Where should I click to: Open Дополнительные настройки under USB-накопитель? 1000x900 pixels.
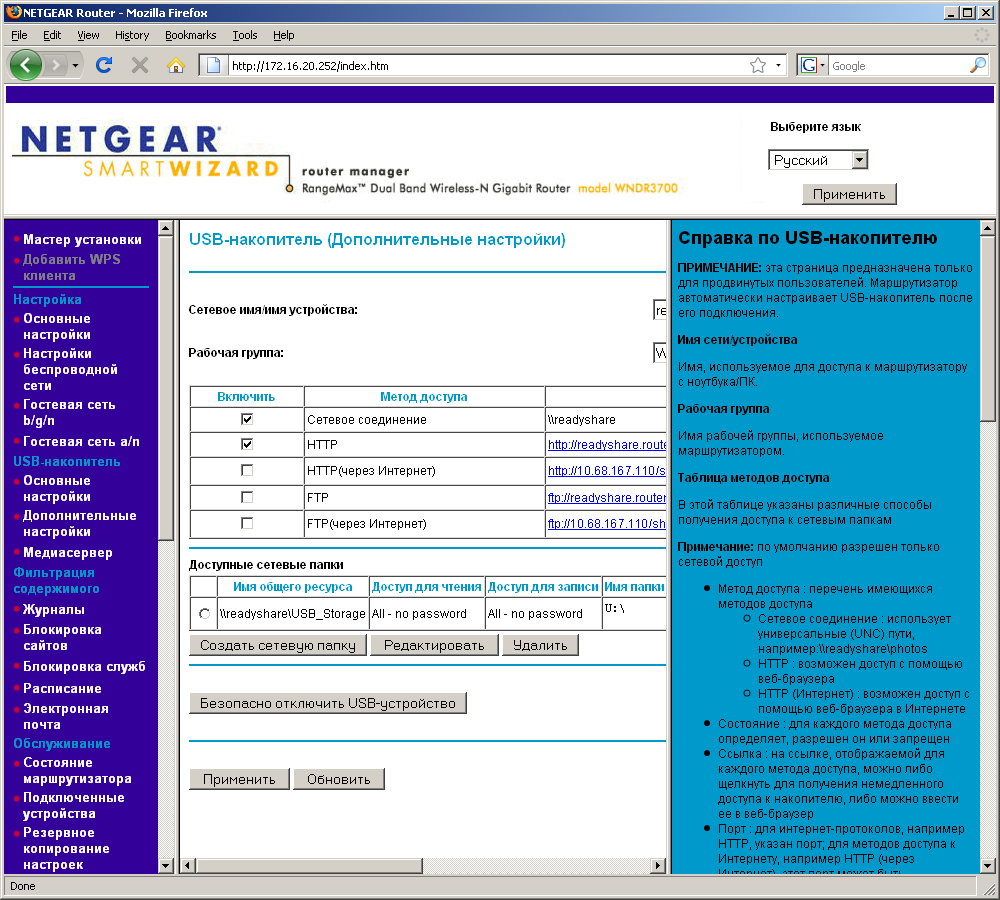coord(80,524)
